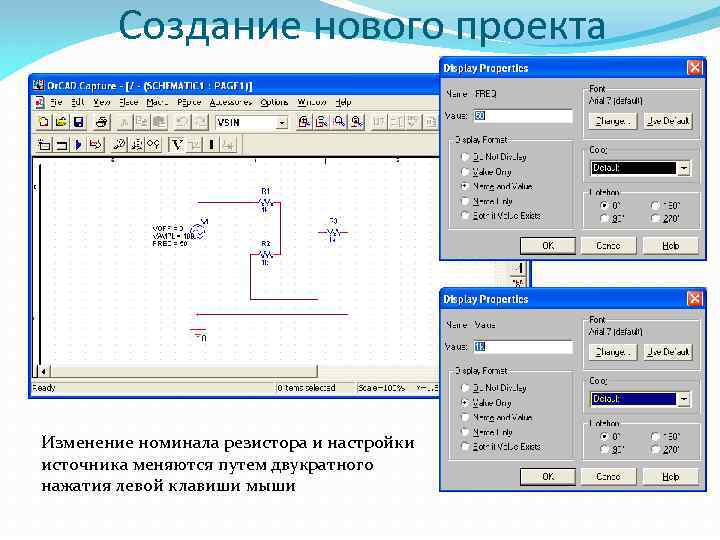The height and width of the screenshot is (540, 720).
Task: Click the Voltage Marker probe icon
Action: [x=119, y=145]
